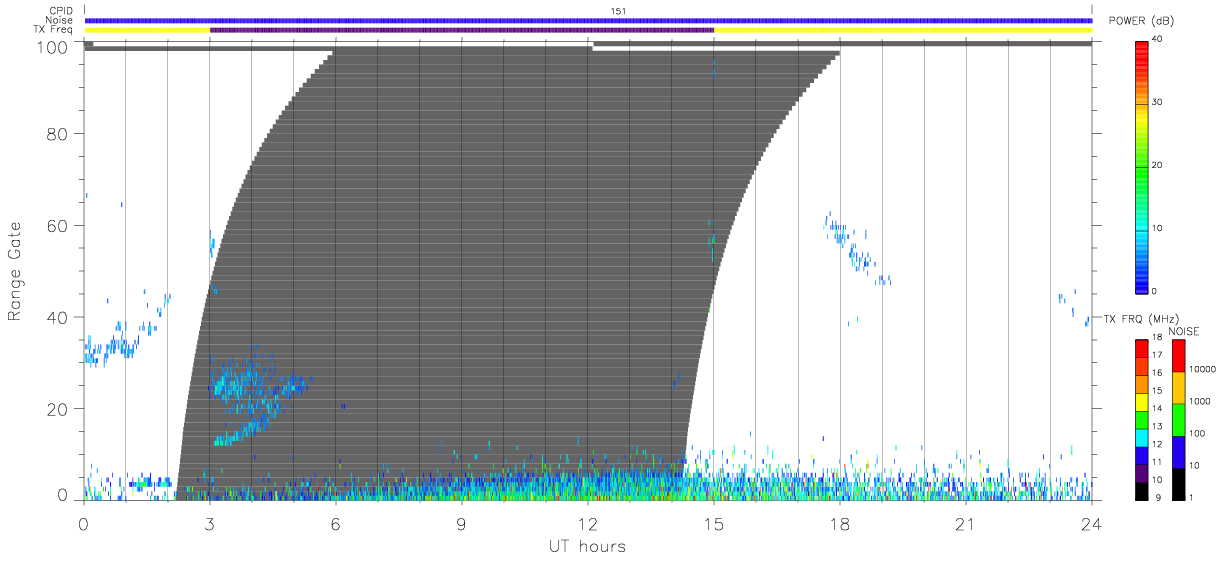Click x-axis tick label '12'
The width and height of the screenshot is (1228, 567).
587,523
